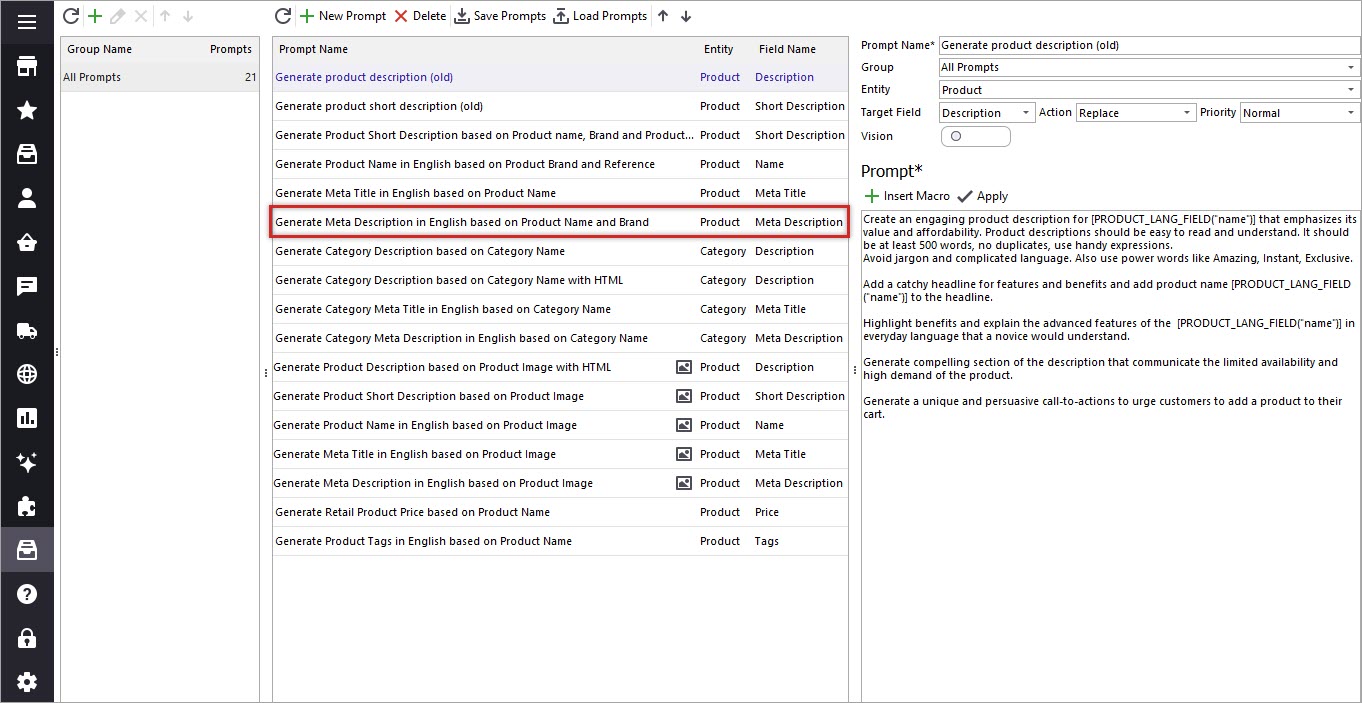Select Generate Meta Description in English based on Product Image

[x=560, y=483]
